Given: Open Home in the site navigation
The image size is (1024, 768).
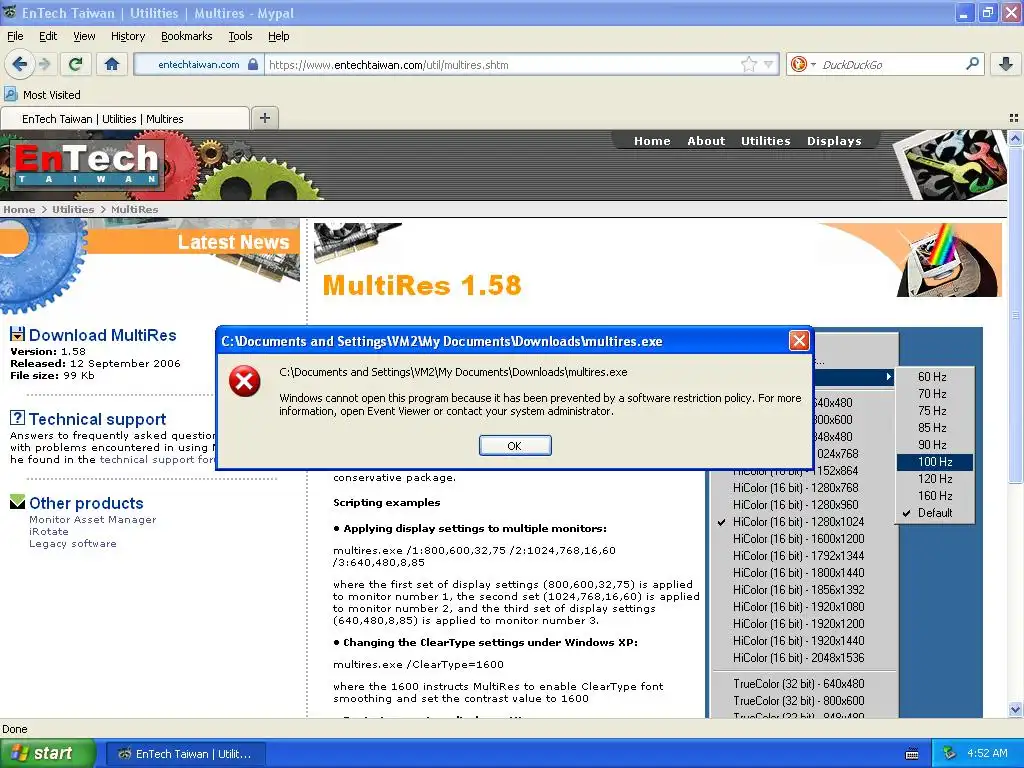Looking at the screenshot, I should [652, 141].
